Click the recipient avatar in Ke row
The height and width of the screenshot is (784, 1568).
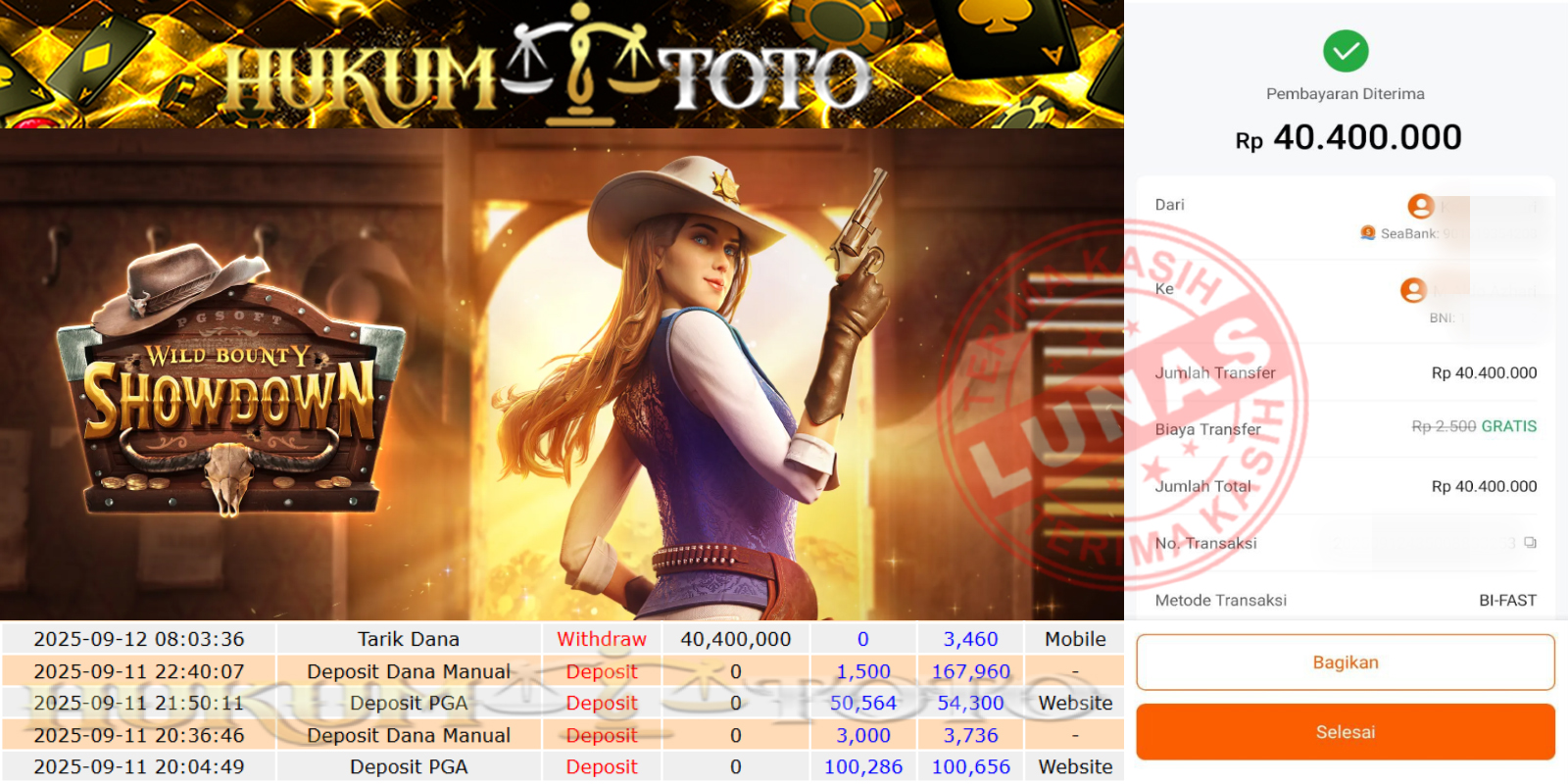pos(1413,290)
